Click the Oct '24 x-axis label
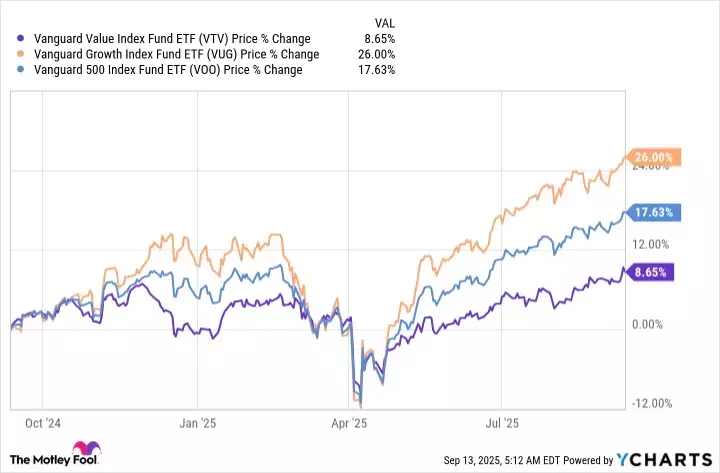The height and width of the screenshot is (473, 720). pyautogui.click(x=44, y=423)
